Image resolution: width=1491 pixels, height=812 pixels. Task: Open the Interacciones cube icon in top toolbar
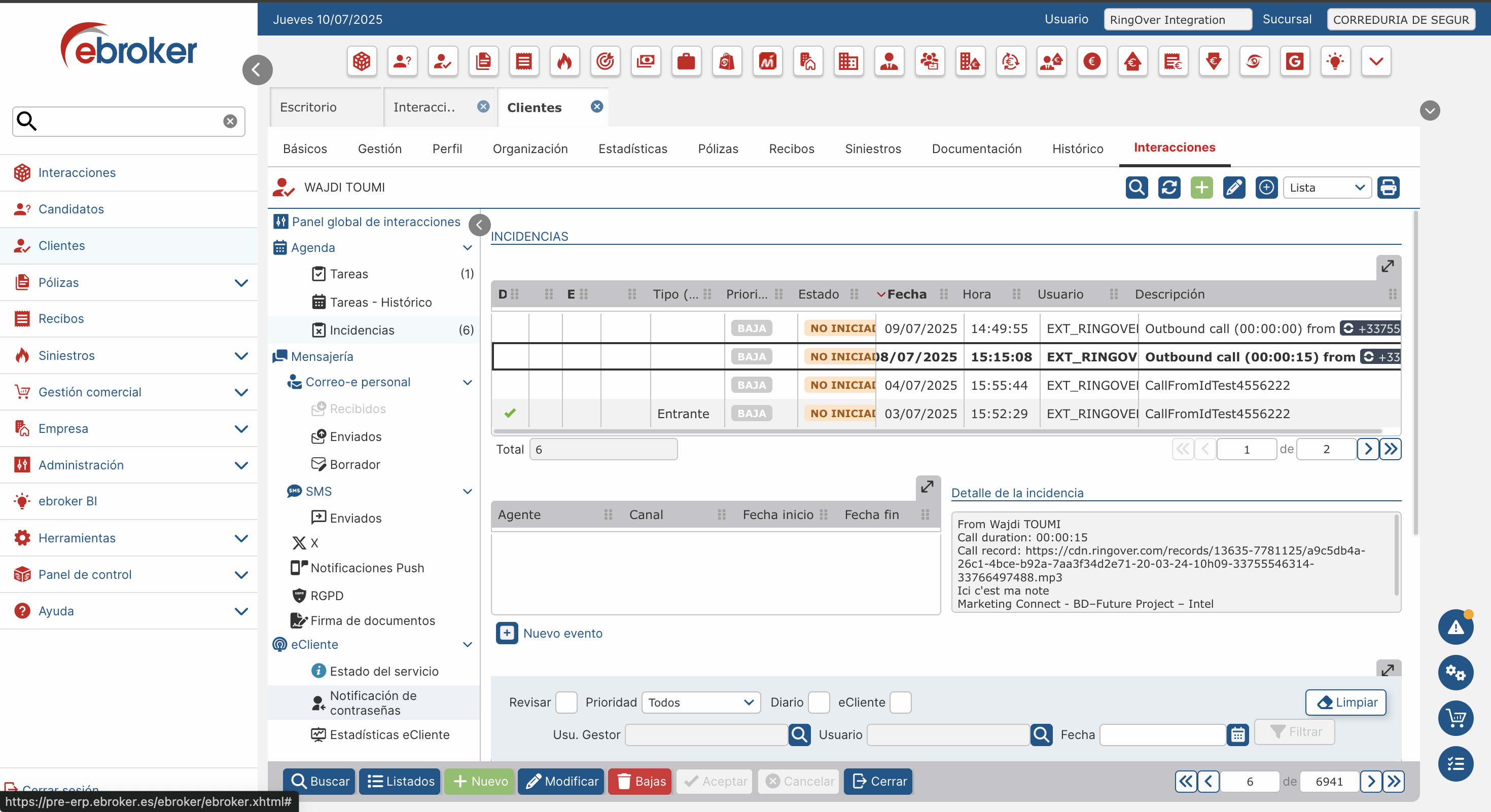coord(362,61)
